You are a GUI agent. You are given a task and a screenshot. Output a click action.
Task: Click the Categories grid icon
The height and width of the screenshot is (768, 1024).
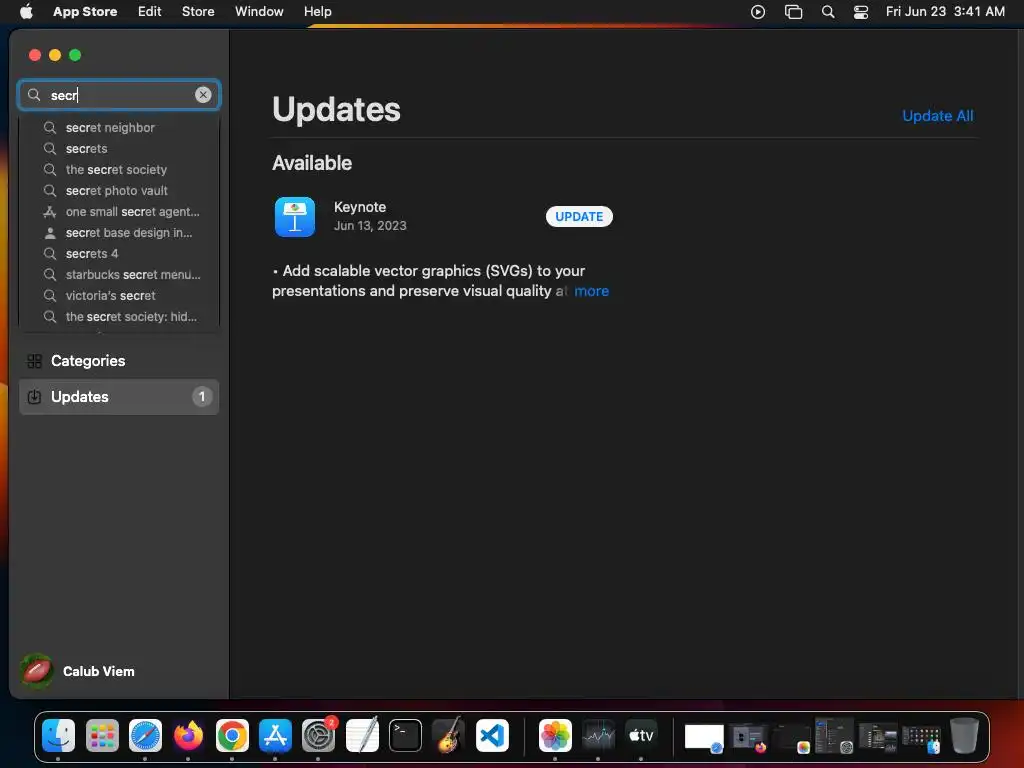pyautogui.click(x=34, y=360)
